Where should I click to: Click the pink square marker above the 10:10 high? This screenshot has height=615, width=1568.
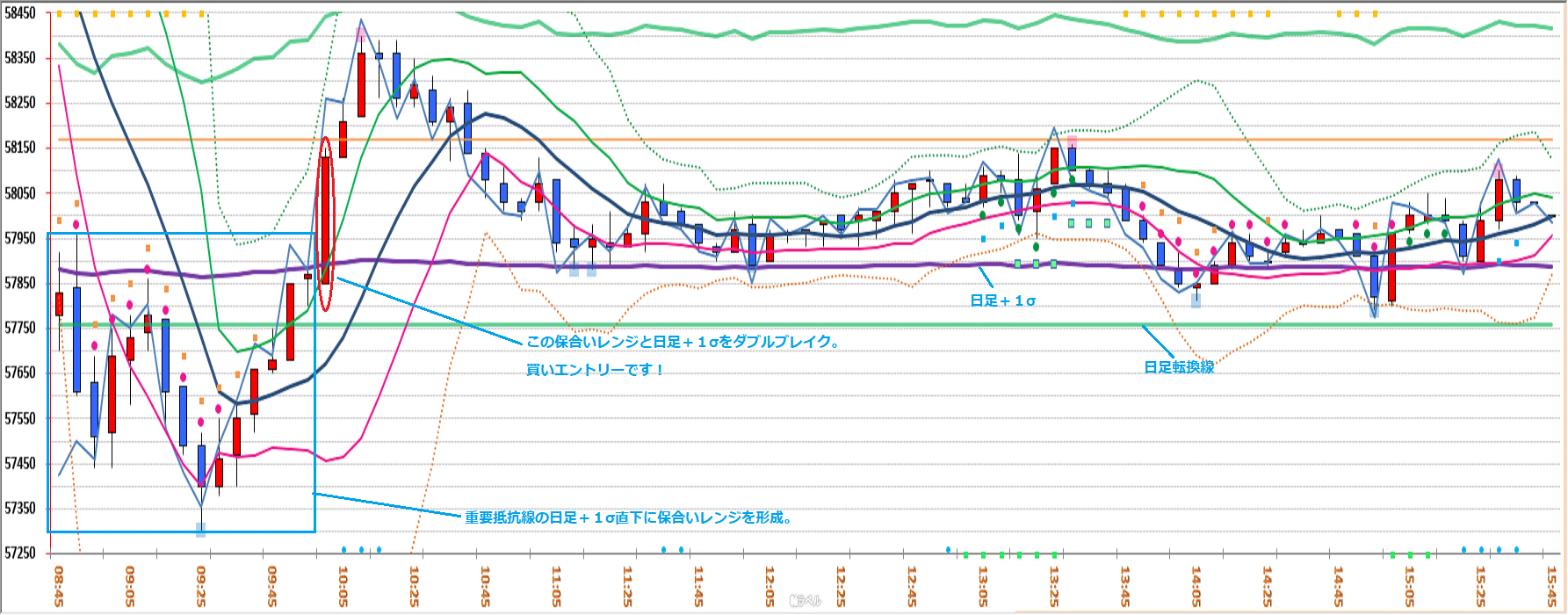pos(361,33)
